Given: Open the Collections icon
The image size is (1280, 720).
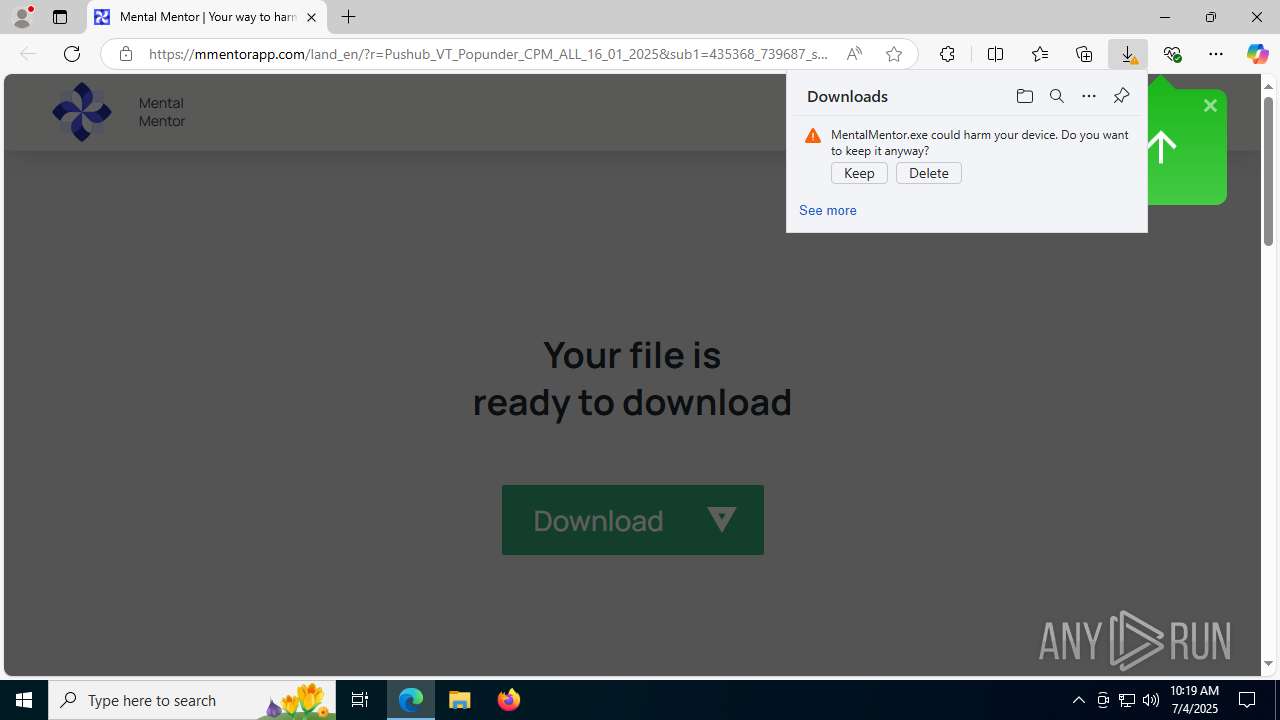Looking at the screenshot, I should tap(1084, 54).
